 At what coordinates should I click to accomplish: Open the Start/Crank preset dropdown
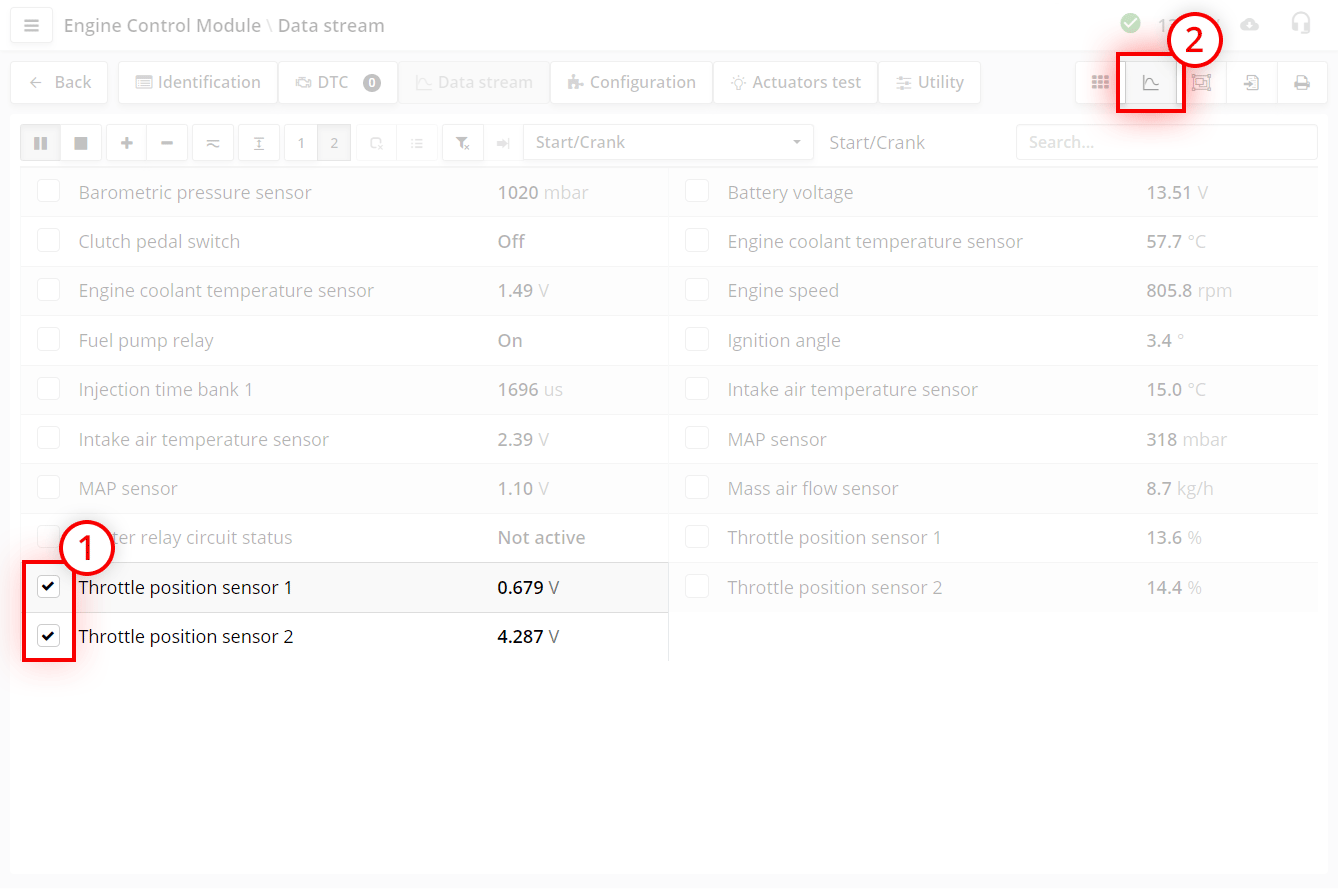pos(668,142)
